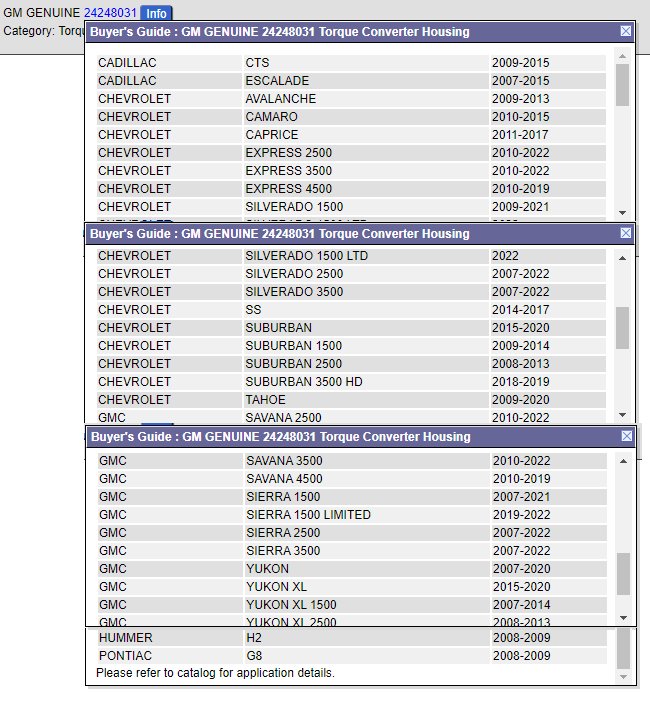This screenshot has width=650, height=718.
Task: Click scrollbar thumb in third popup
Action: (623, 574)
